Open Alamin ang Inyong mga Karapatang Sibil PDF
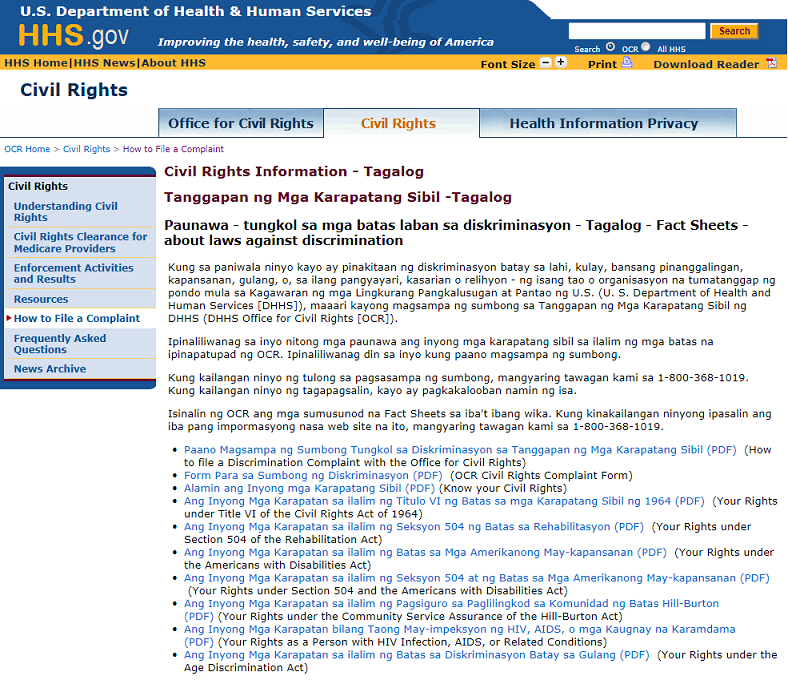Image resolution: width=788 pixels, height=688 pixels. pos(309,488)
